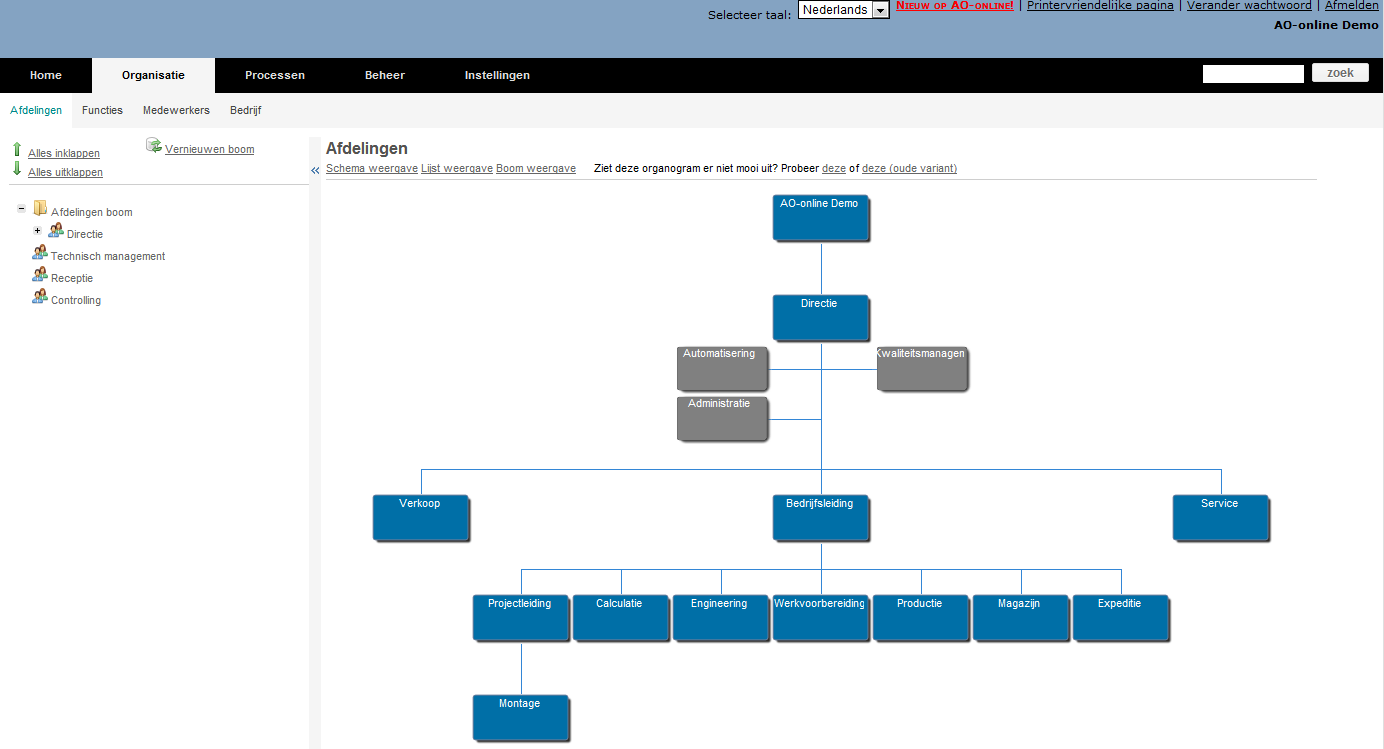Click the grey Automatisering box
This screenshot has height=749, width=1384.
722,368
